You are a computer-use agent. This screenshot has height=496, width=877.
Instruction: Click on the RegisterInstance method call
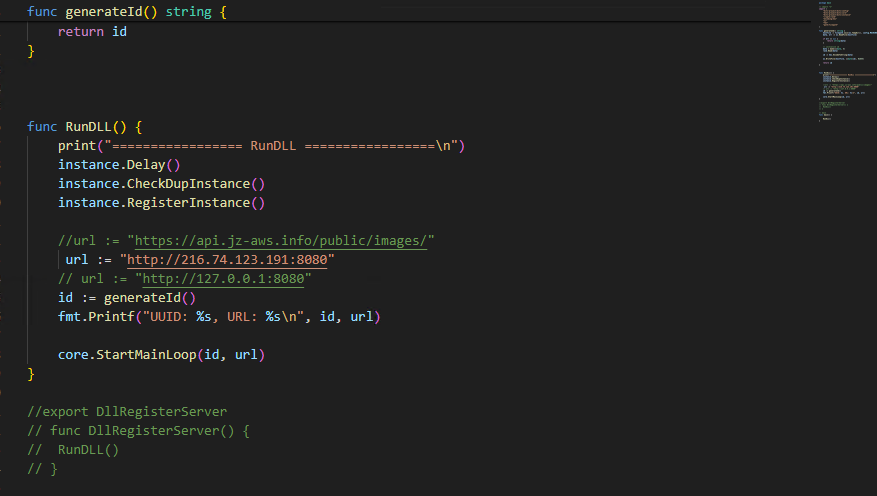(190, 203)
